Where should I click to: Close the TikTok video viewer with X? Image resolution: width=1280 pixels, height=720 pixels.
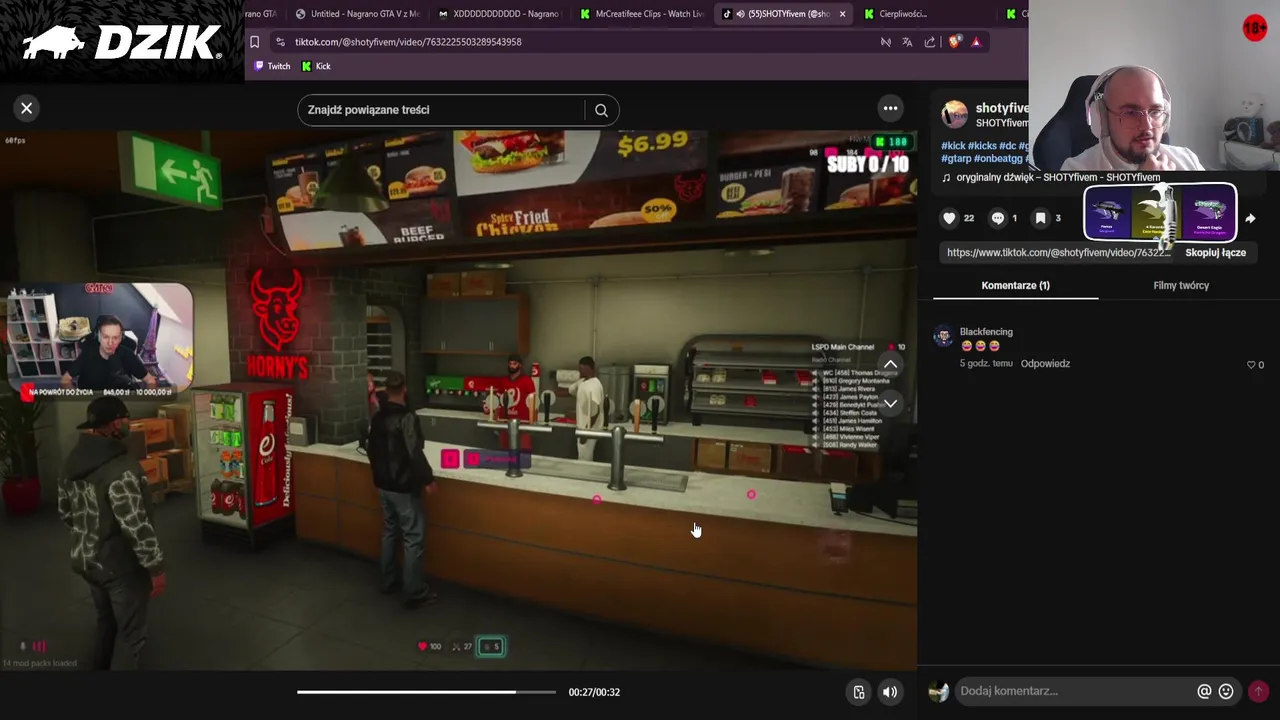27,108
